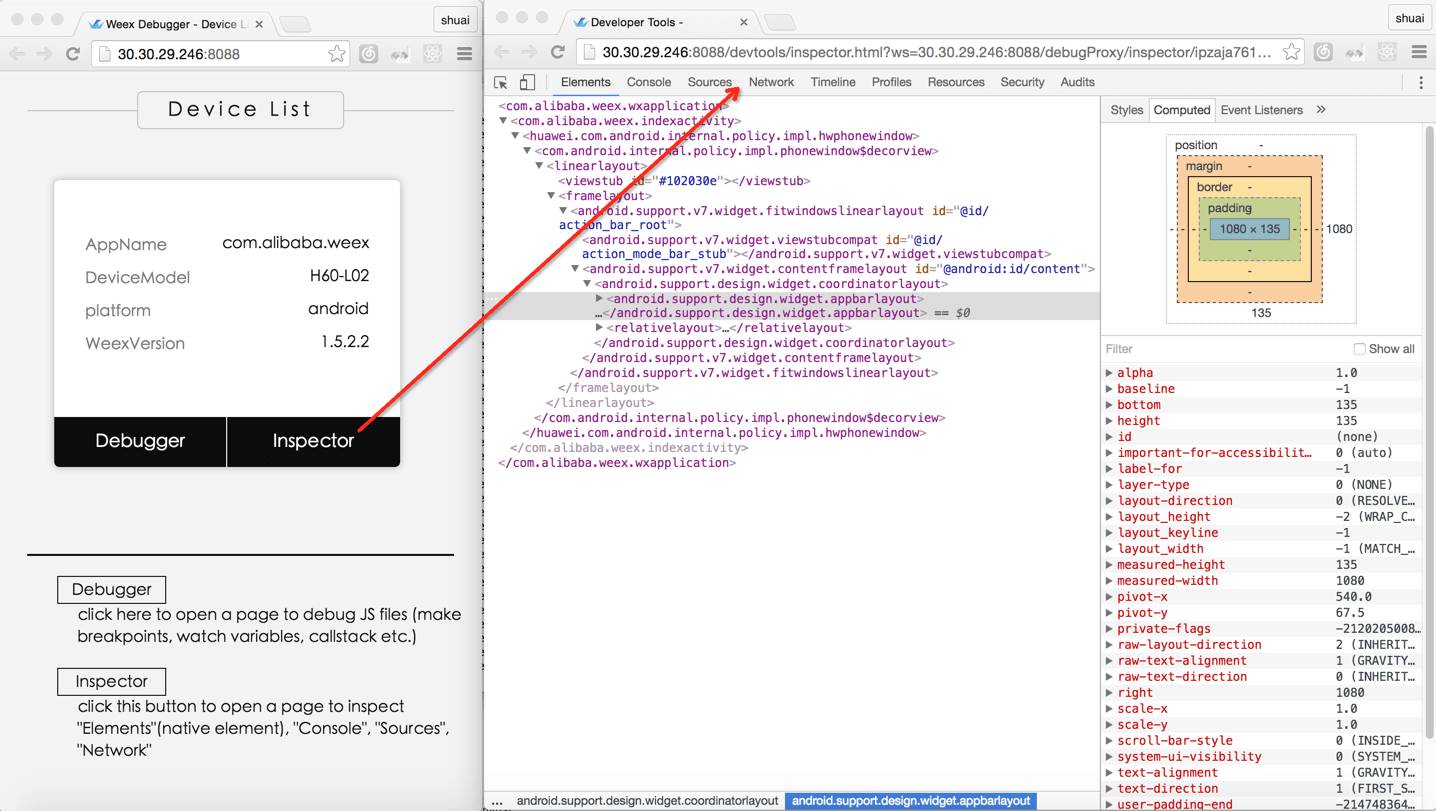Screen dimensions: 1436x811
Task: Click swirl extension icon in Developer Tools toolbar
Action: (1323, 52)
